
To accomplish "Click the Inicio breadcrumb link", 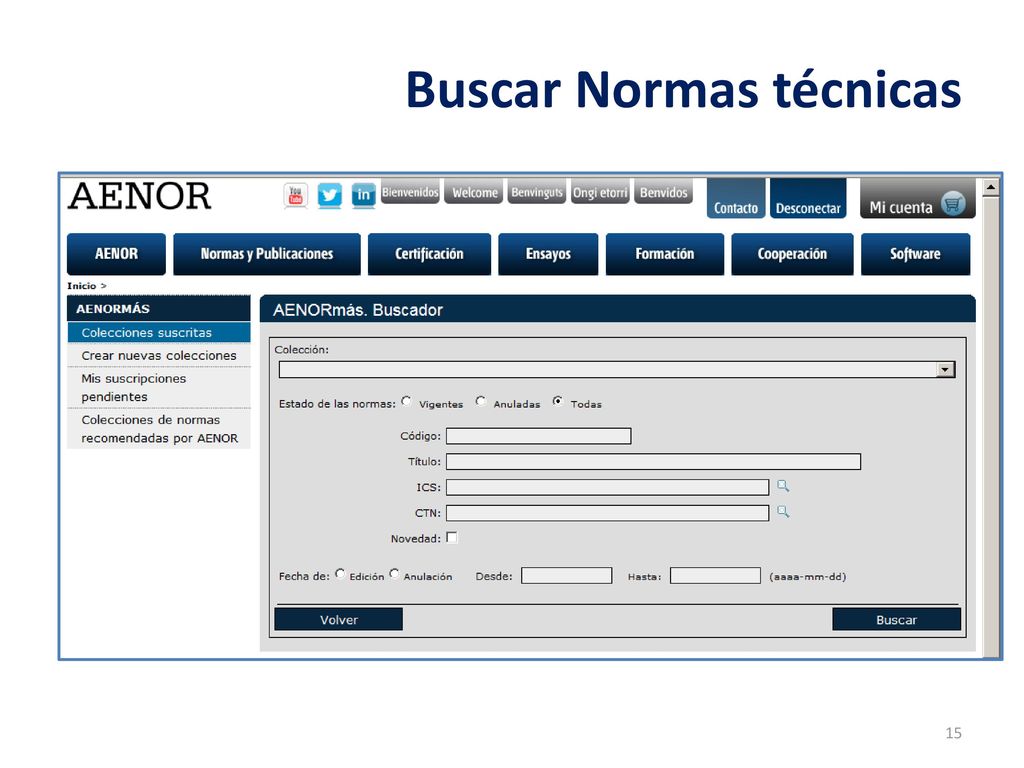I will tap(82, 286).
